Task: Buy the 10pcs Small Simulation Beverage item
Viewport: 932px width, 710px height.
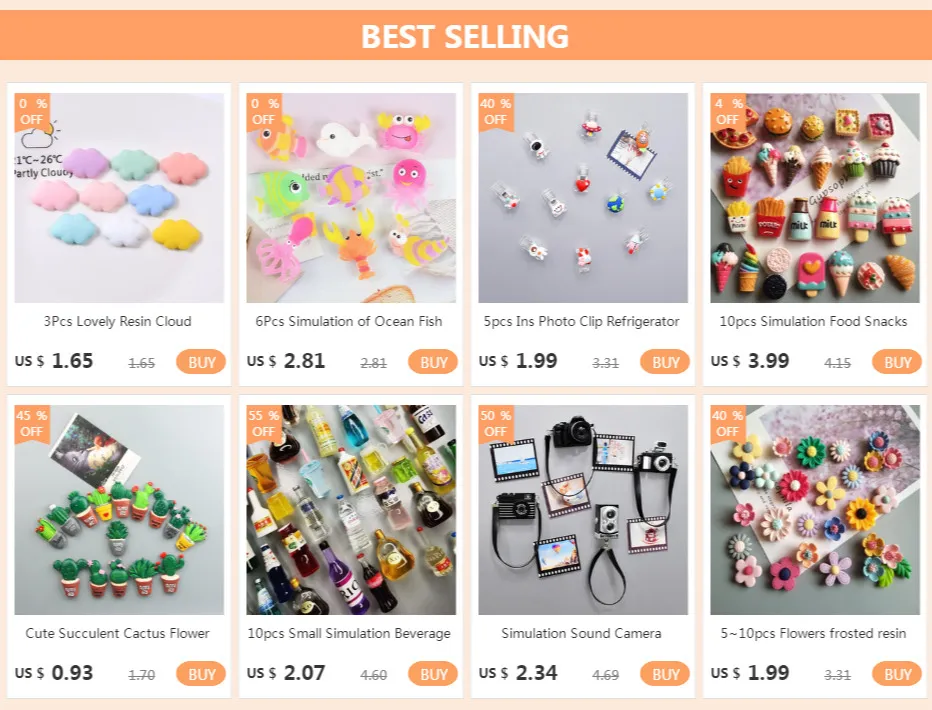Action: [433, 674]
